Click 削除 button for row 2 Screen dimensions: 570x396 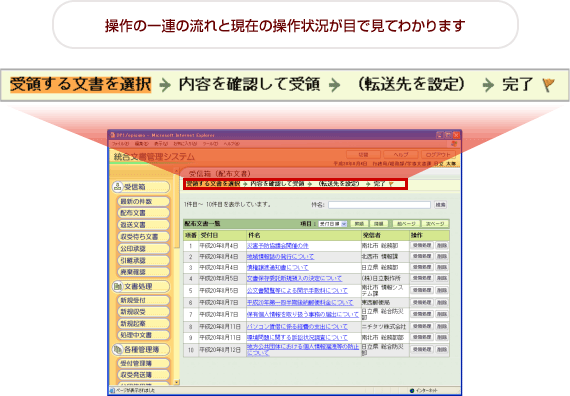[x=442, y=256]
